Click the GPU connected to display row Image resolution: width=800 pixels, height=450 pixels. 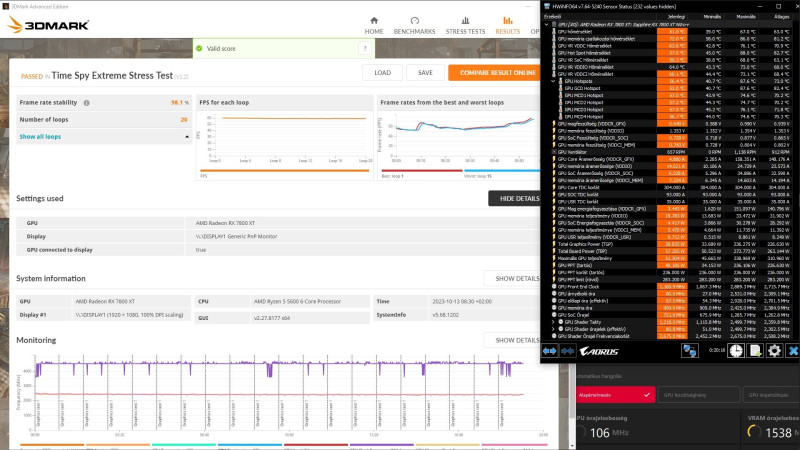(x=278, y=250)
